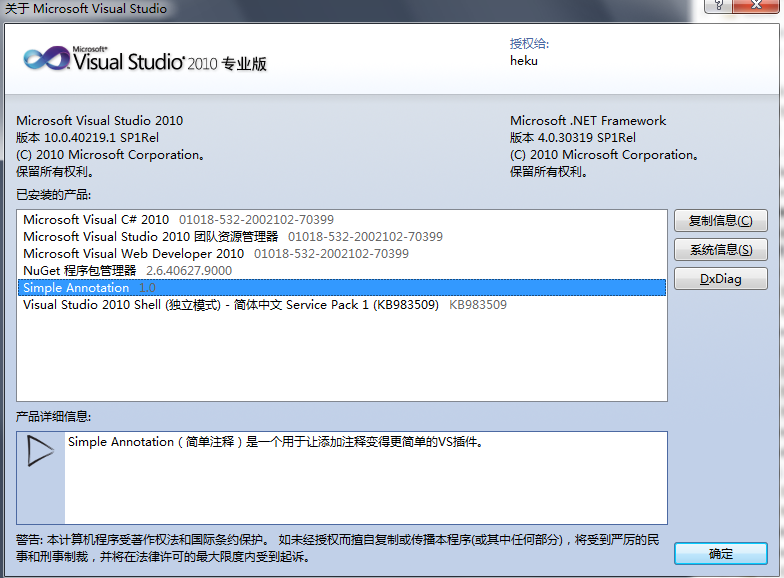Click the Simple Annotation description text
This screenshot has width=784, height=578.
276,442
